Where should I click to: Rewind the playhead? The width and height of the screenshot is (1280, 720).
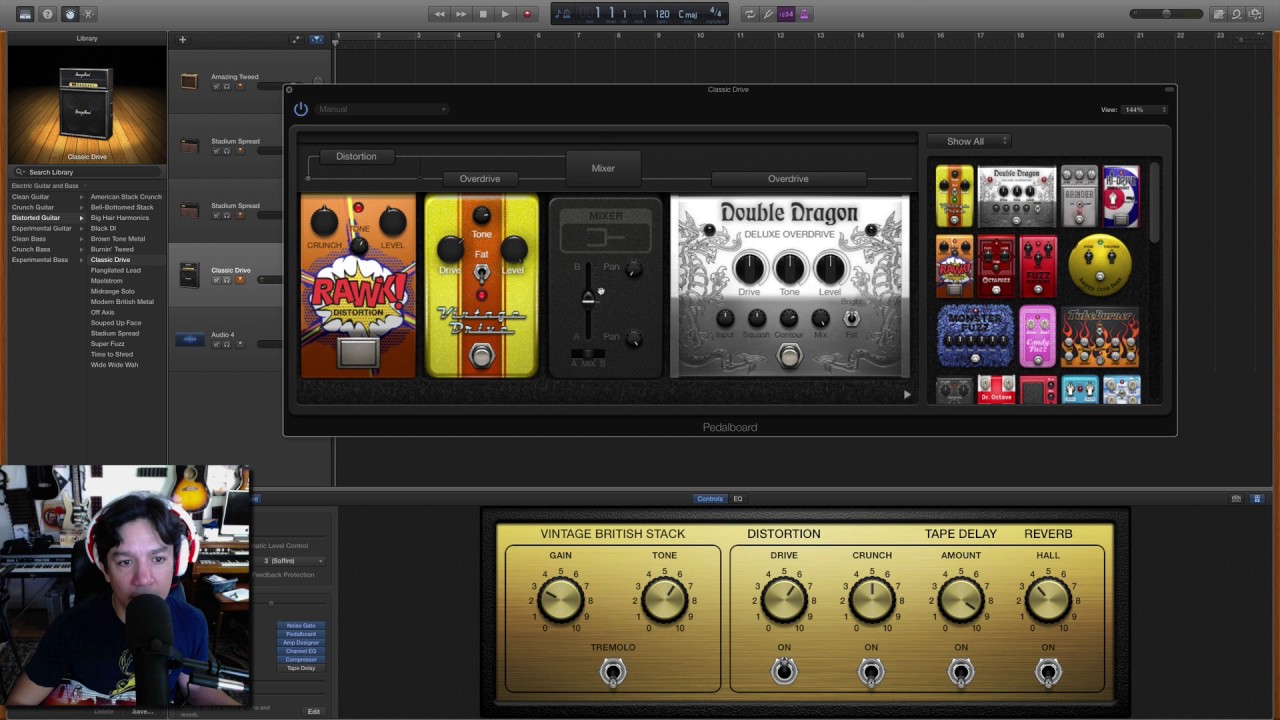439,14
